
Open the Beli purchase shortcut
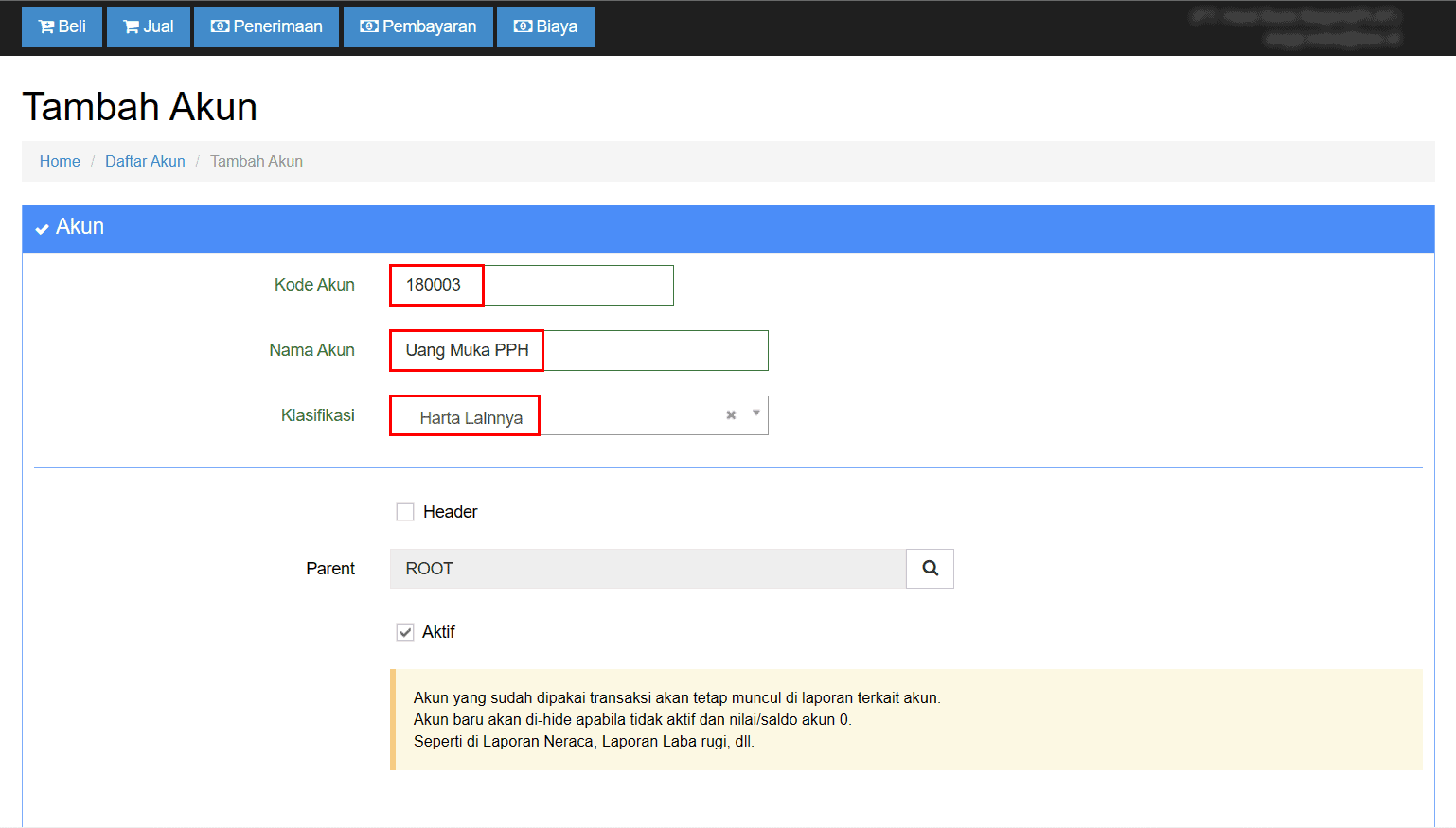[62, 26]
